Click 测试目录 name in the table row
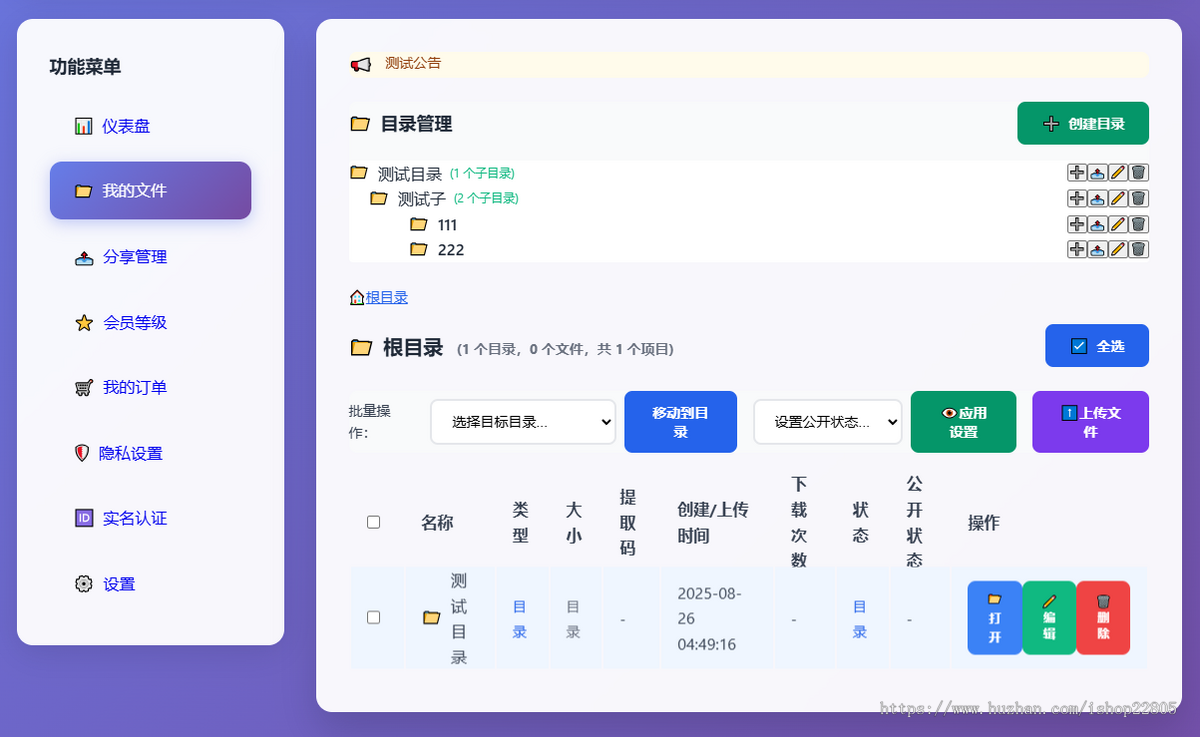 click(x=459, y=618)
